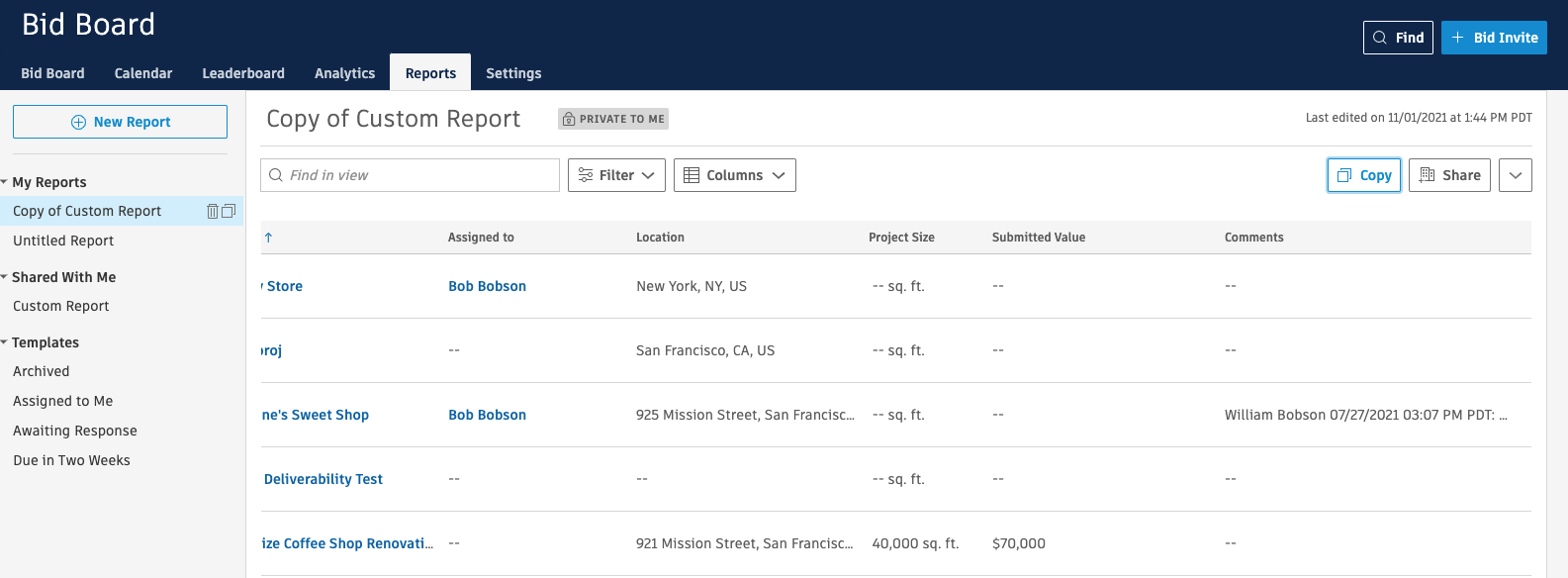The image size is (1568, 578).
Task: Type in the Find in view field
Action: coord(420,175)
